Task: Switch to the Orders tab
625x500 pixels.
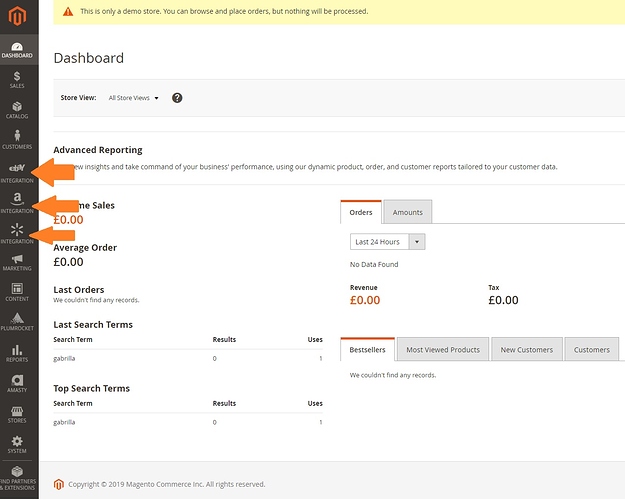Action: (361, 212)
